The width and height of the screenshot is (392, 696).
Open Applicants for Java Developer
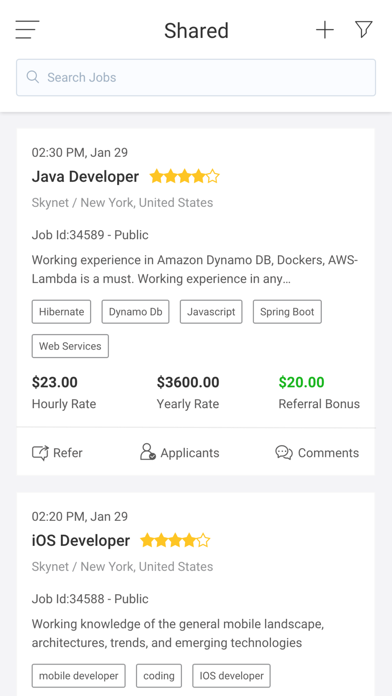pos(180,452)
